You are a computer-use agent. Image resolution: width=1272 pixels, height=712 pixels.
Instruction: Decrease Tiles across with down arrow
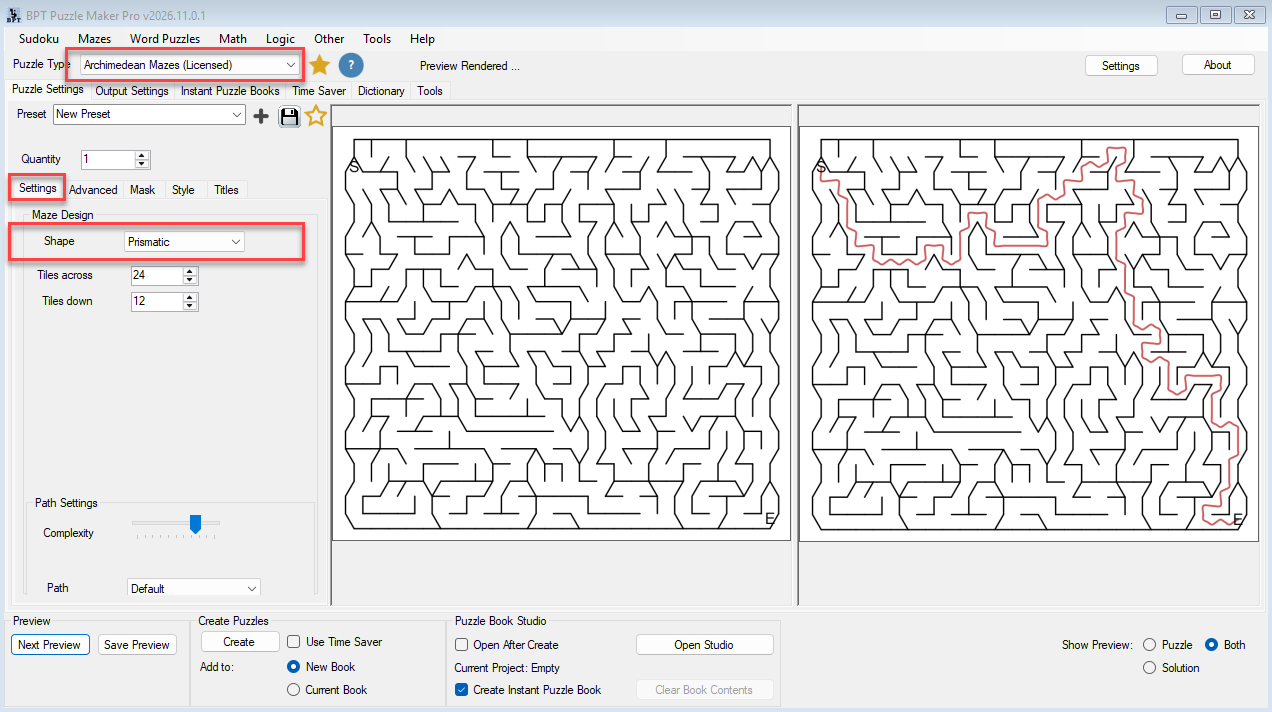click(190, 280)
